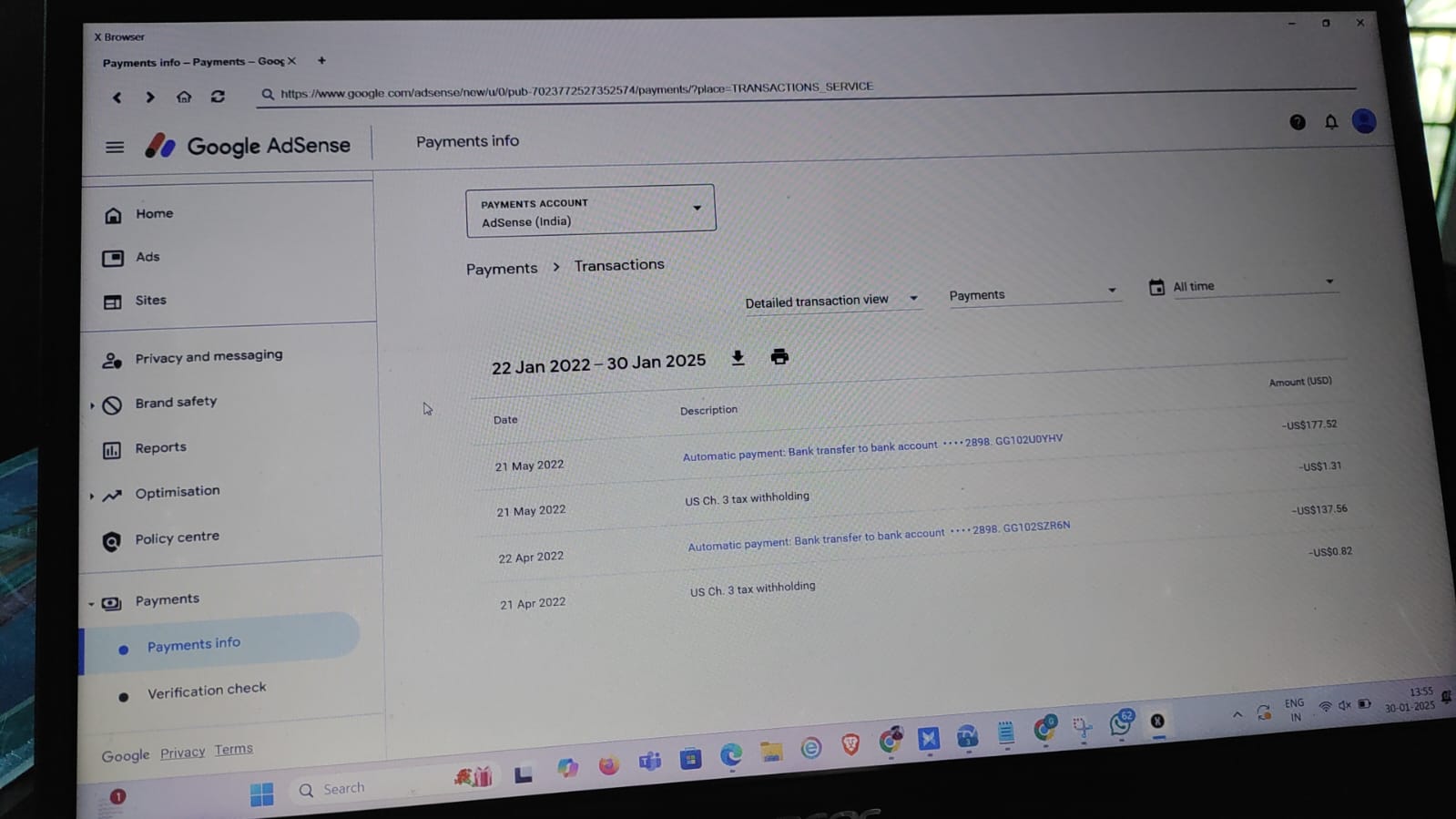Open Brave browser from the taskbar

(x=850, y=745)
